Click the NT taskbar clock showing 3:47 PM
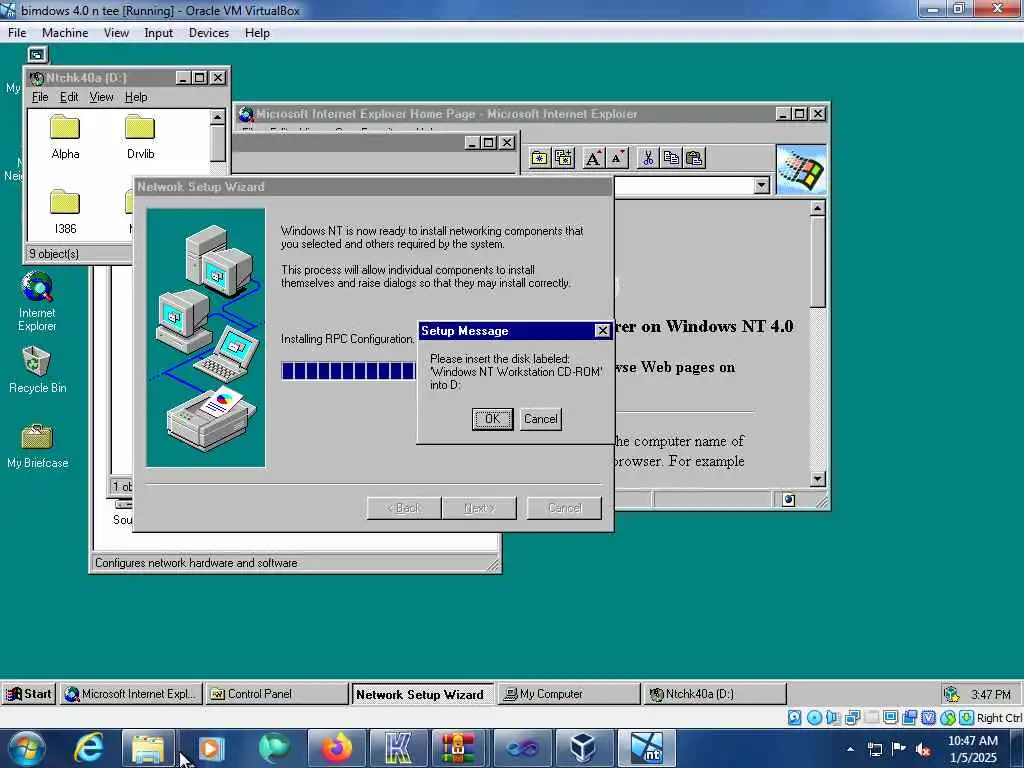The image size is (1024, 768). point(991,694)
